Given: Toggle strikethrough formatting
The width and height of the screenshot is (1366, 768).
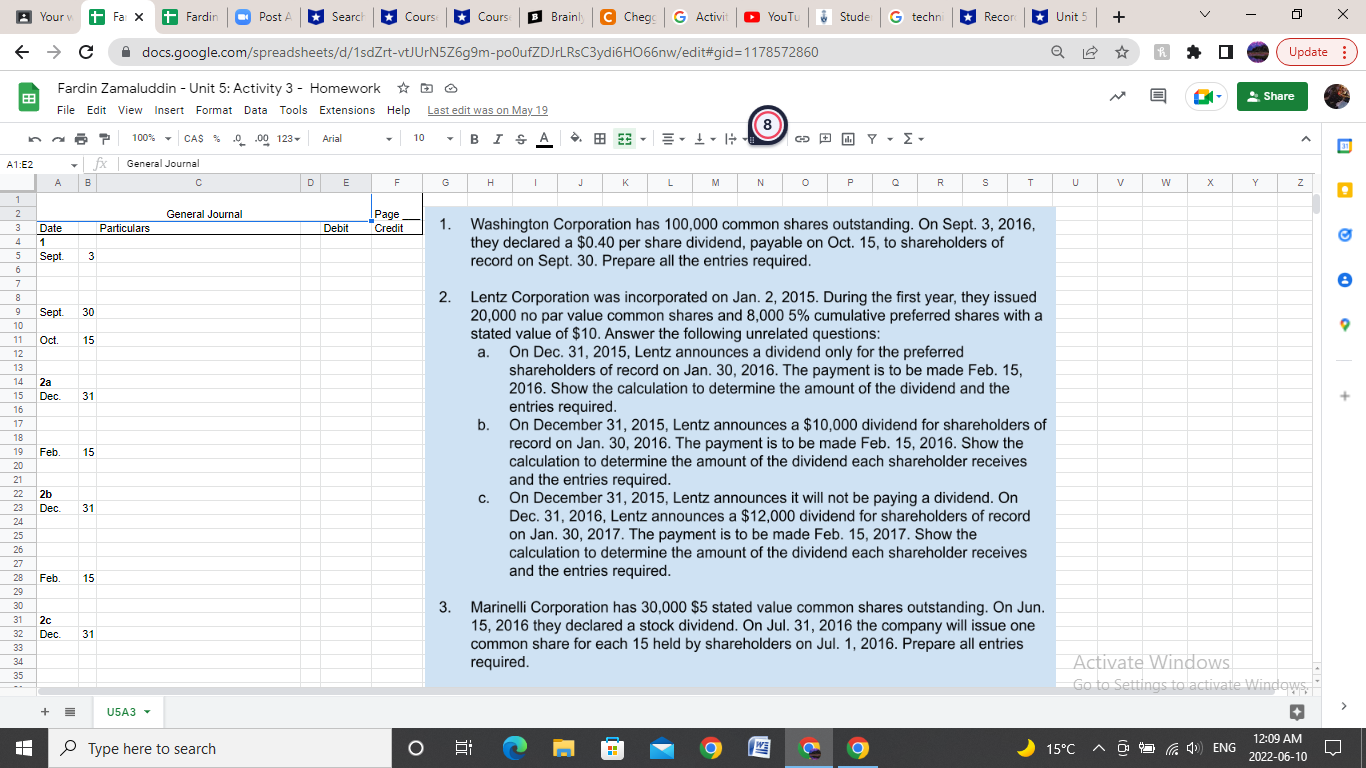Looking at the screenshot, I should click(521, 138).
